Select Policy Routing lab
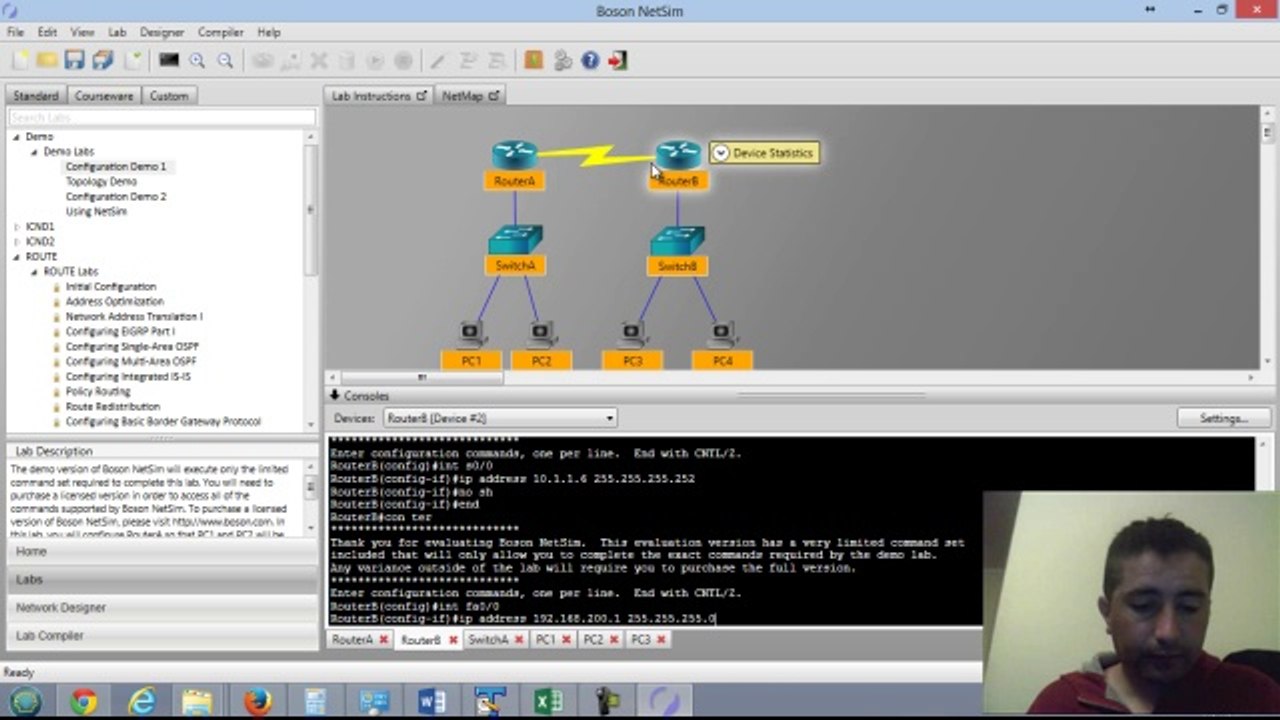 coord(98,392)
